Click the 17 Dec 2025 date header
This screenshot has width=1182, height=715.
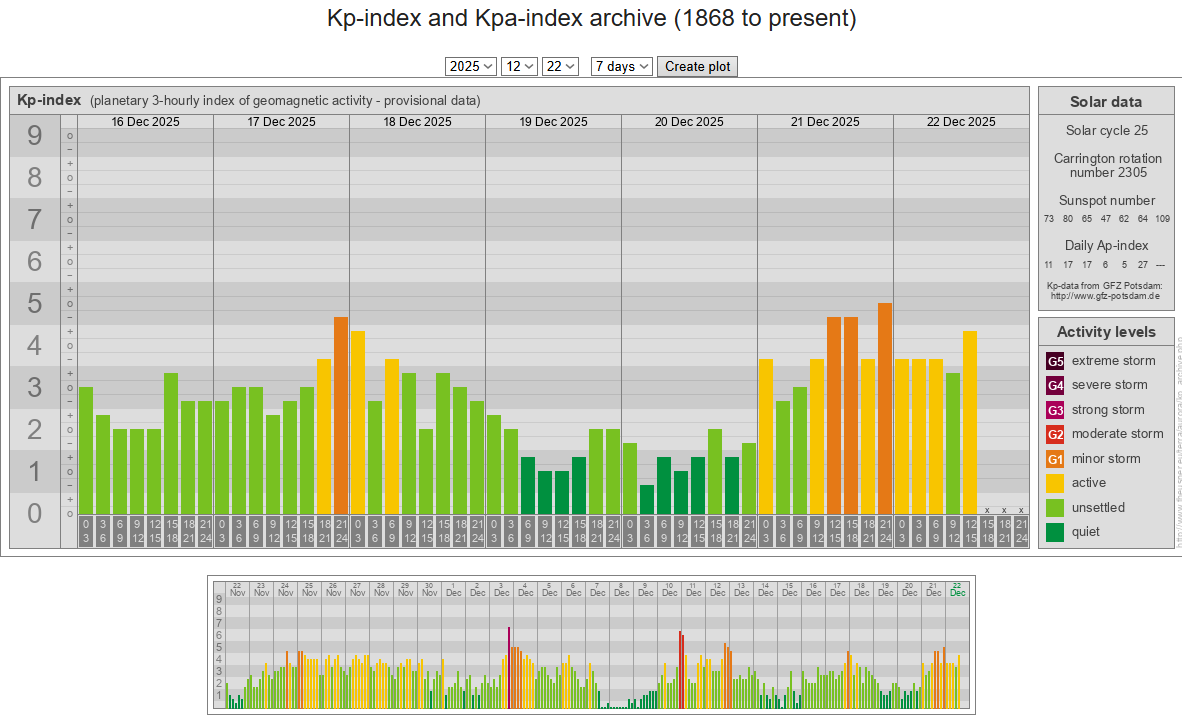[x=281, y=121]
